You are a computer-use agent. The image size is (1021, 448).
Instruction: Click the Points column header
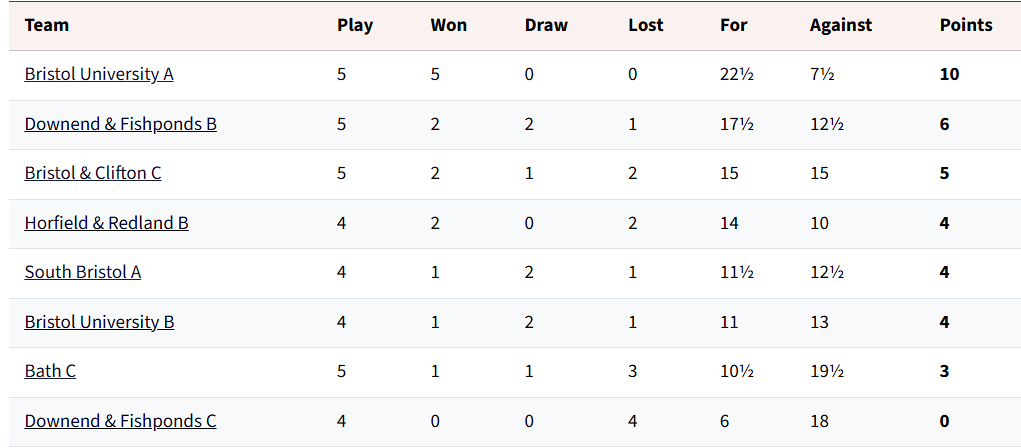coord(966,25)
